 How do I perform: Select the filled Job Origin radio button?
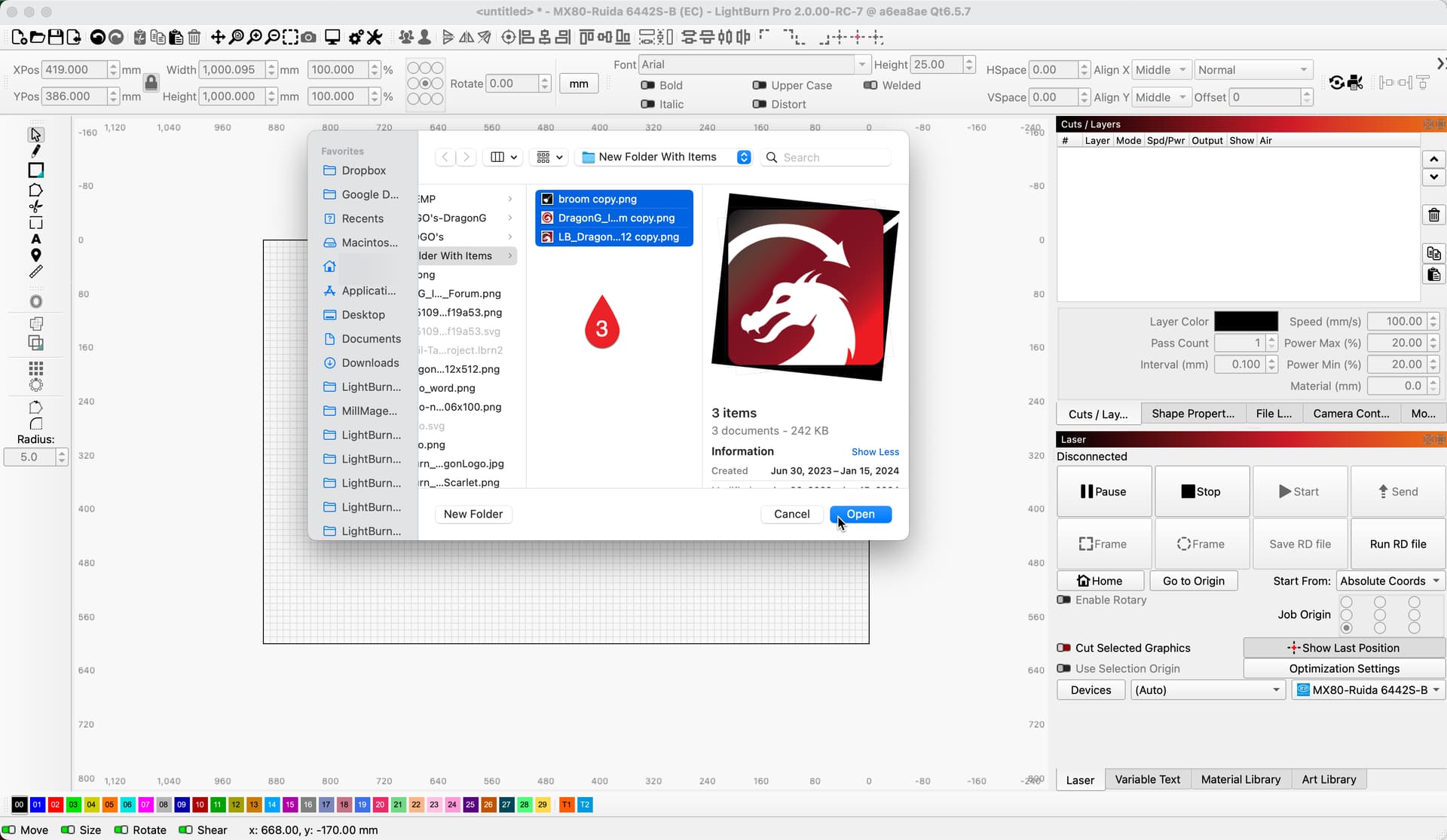click(1347, 628)
